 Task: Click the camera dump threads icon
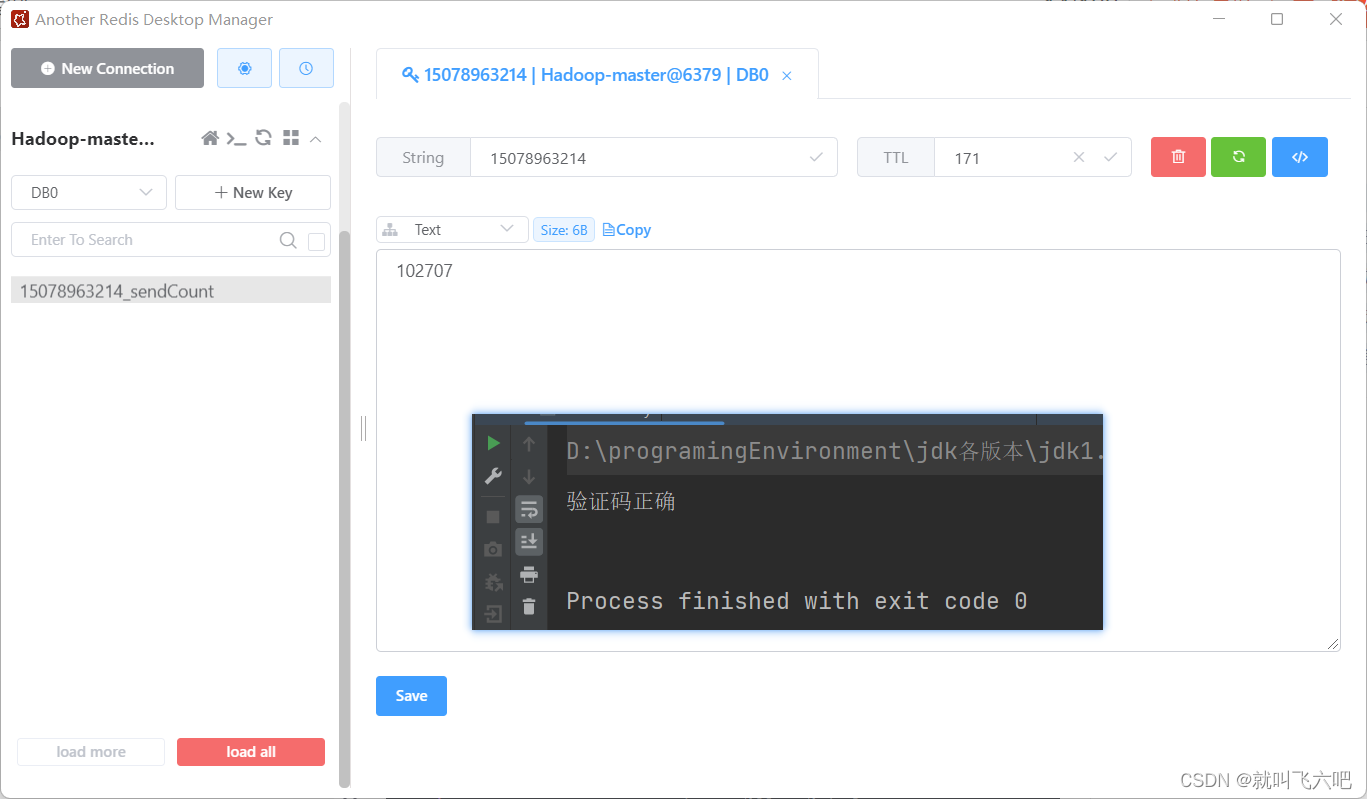point(493,549)
